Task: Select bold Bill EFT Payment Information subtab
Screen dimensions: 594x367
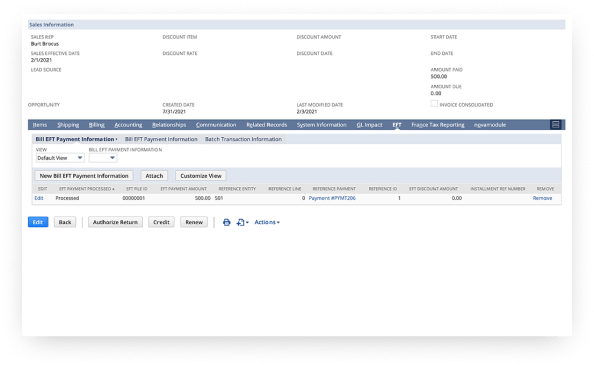Action: point(76,139)
